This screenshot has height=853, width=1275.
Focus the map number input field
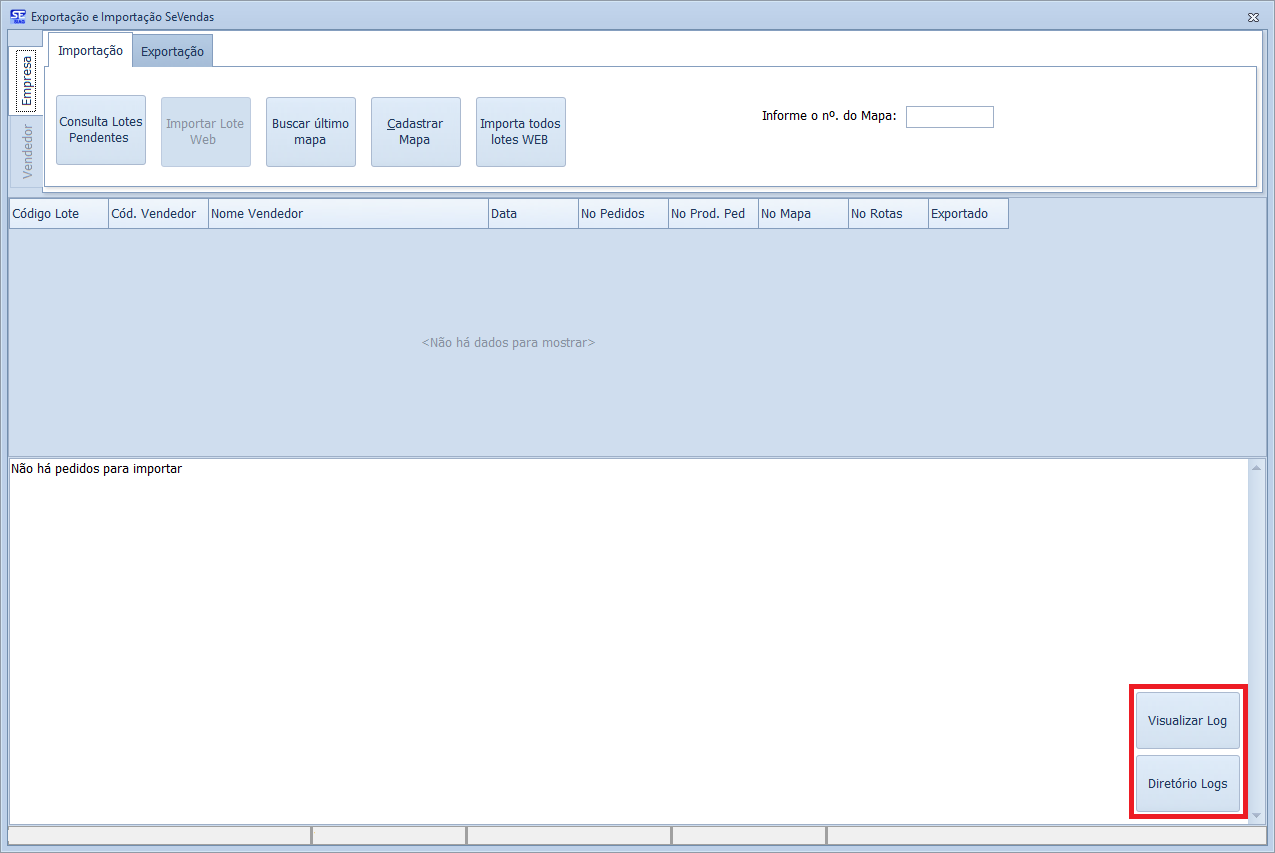pyautogui.click(x=949, y=117)
